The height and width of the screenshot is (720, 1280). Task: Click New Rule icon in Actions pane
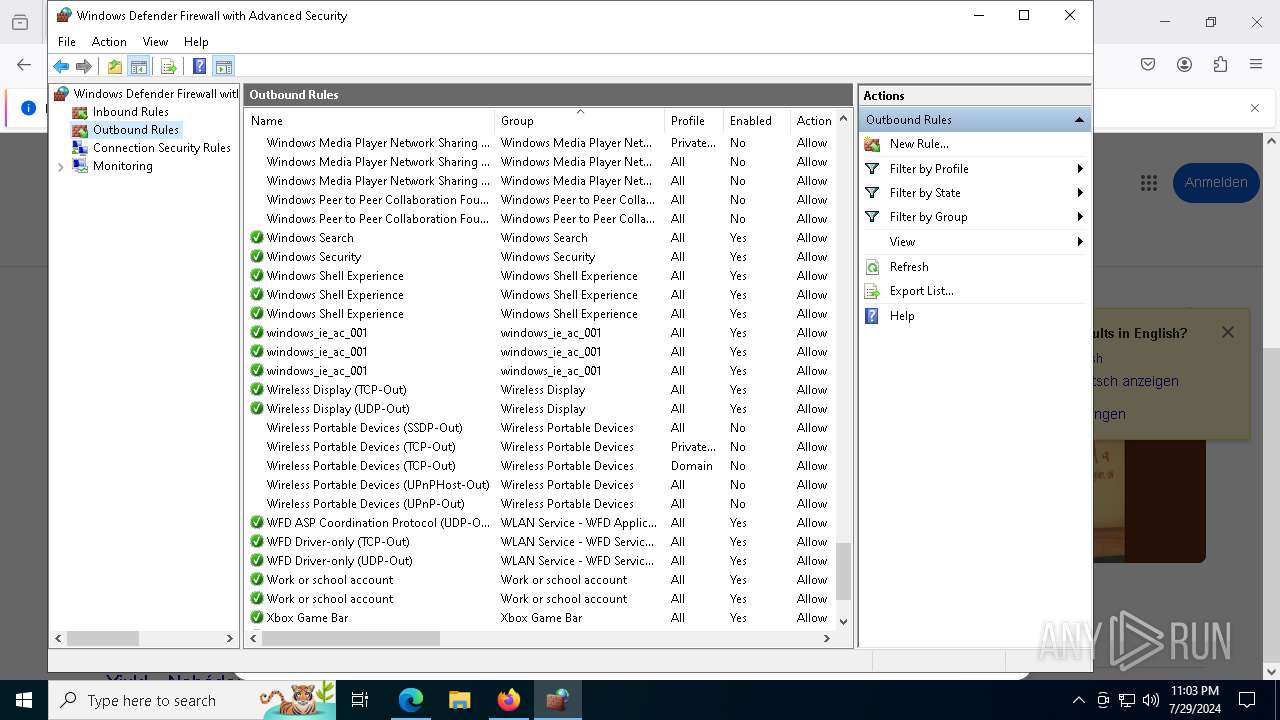(872, 144)
